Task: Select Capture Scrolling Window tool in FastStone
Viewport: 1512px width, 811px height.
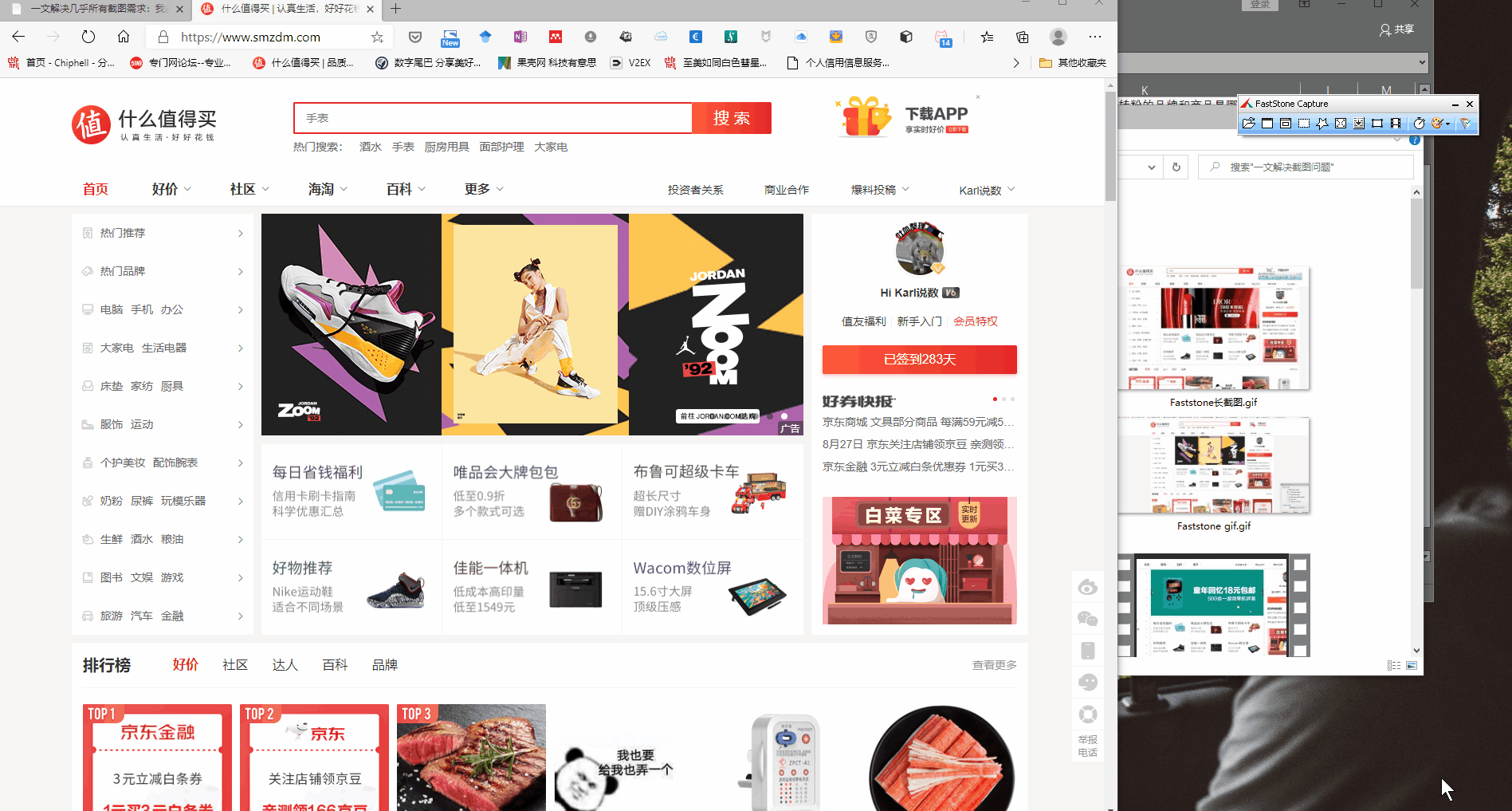Action: [1359, 123]
